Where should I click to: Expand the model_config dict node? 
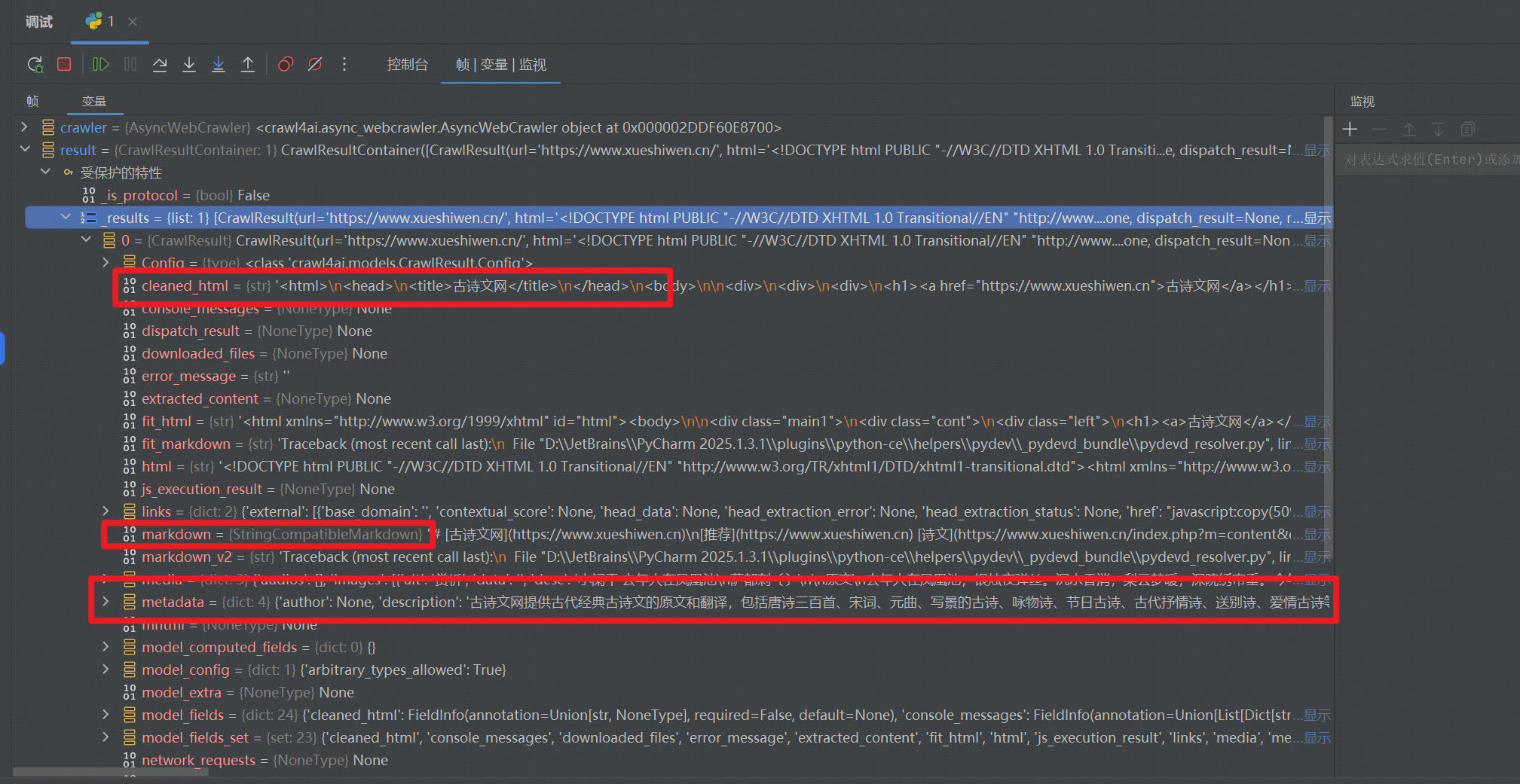[106, 670]
